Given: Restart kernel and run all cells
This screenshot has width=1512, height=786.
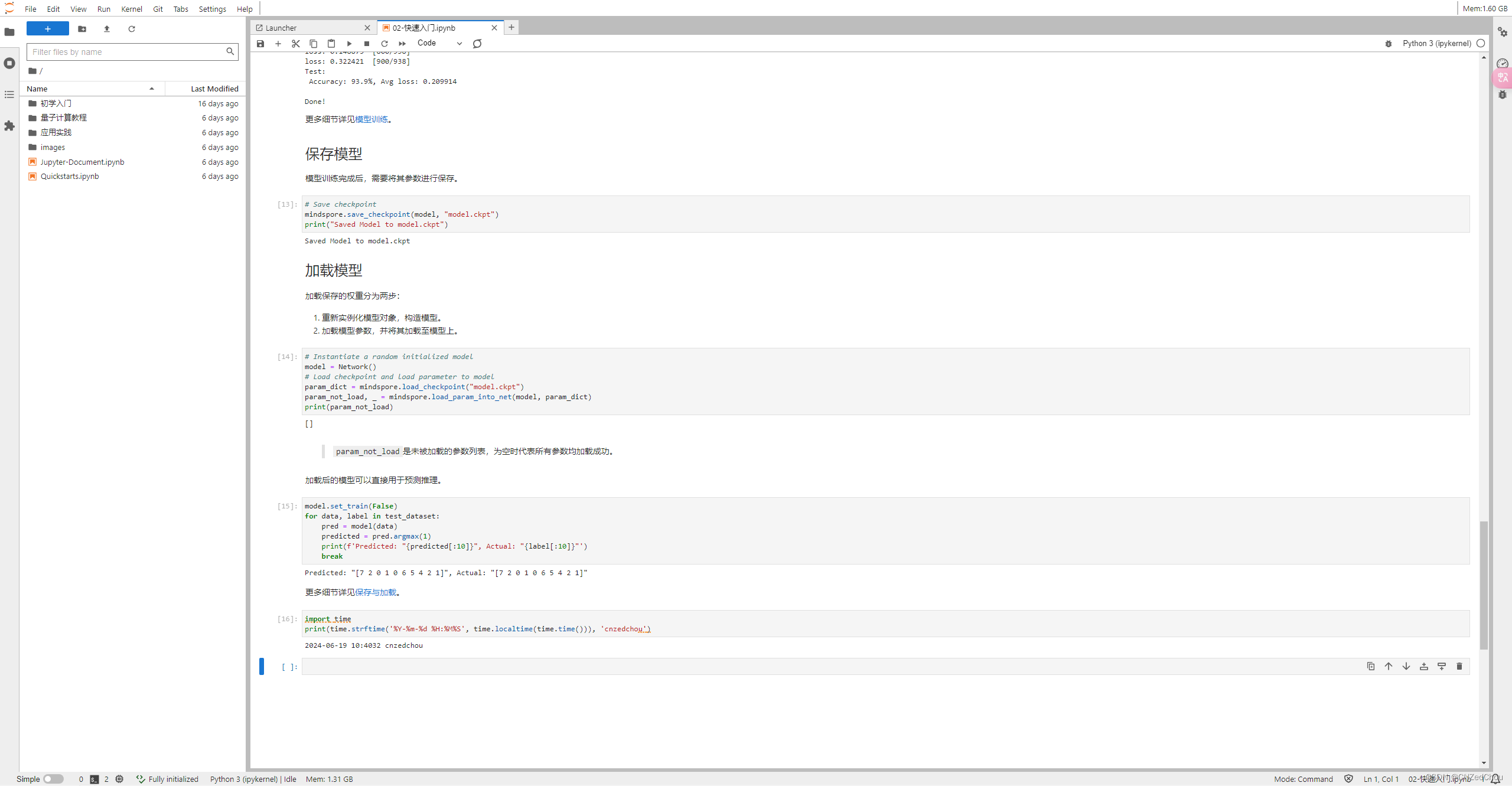Looking at the screenshot, I should coord(402,44).
